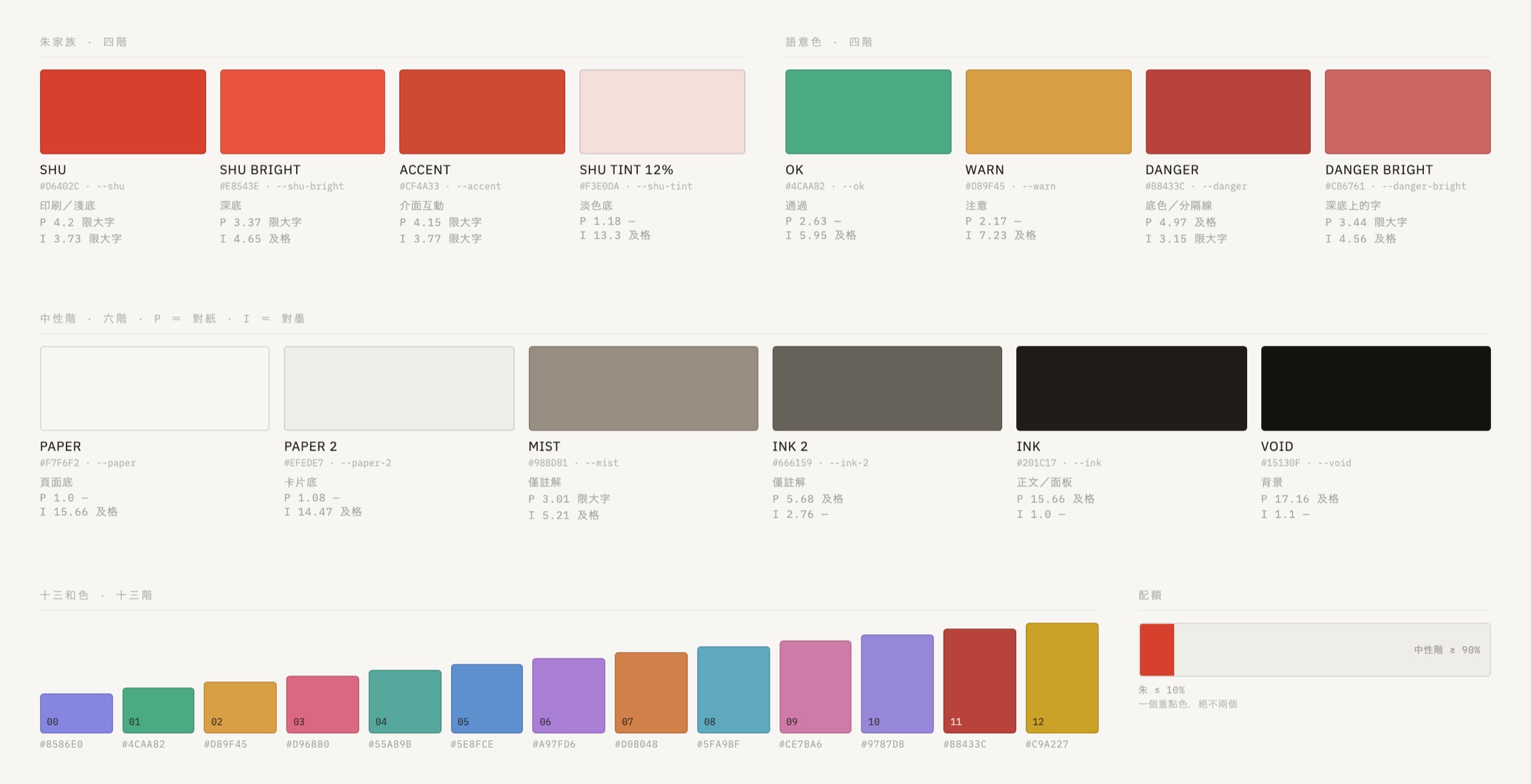Choose harmony swatch 06
This screenshot has width=1531, height=784.
(x=569, y=695)
